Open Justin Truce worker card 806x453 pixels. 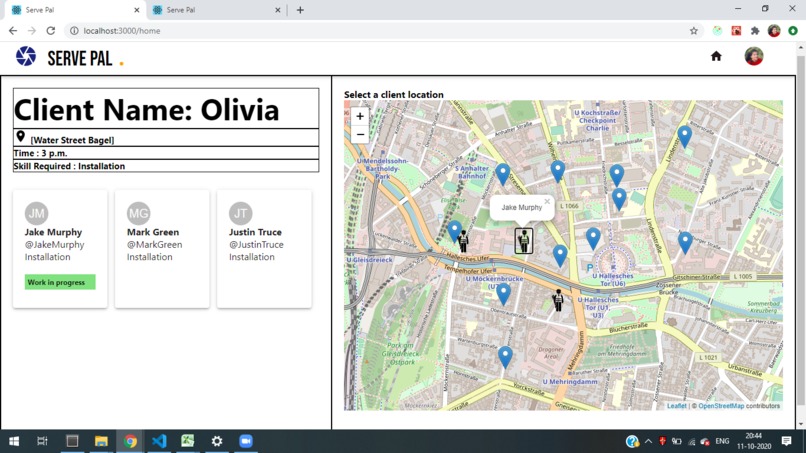pyautogui.click(x=264, y=249)
